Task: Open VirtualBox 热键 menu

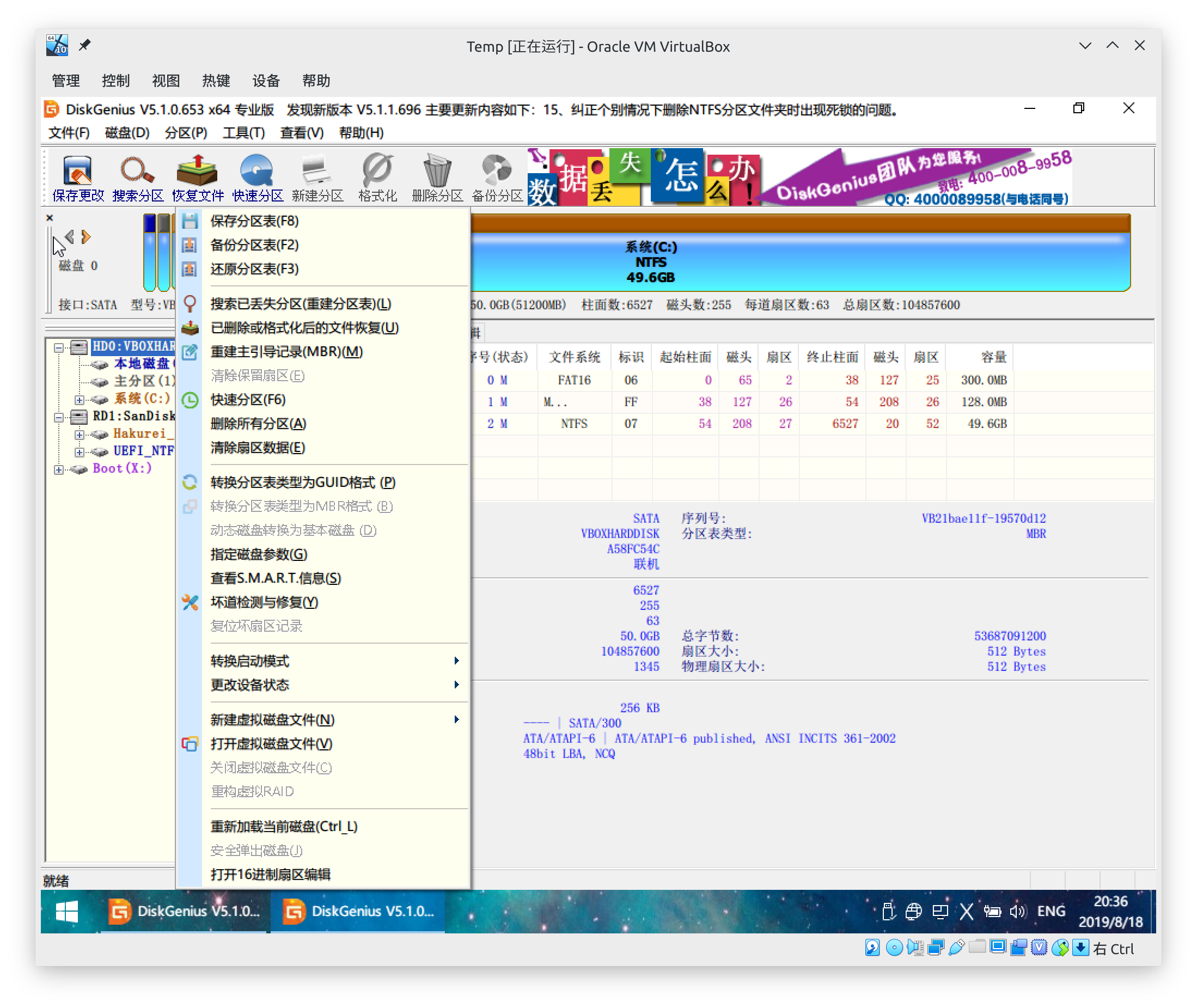Action: tap(216, 81)
